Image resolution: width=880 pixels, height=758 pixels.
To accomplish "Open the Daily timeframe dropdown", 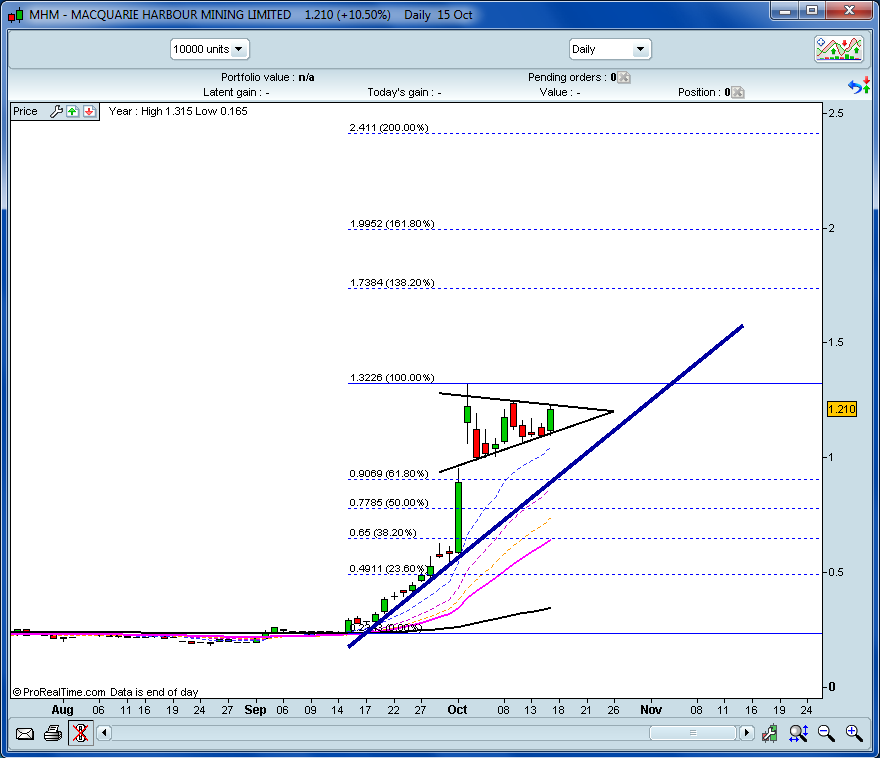I will coord(610,49).
